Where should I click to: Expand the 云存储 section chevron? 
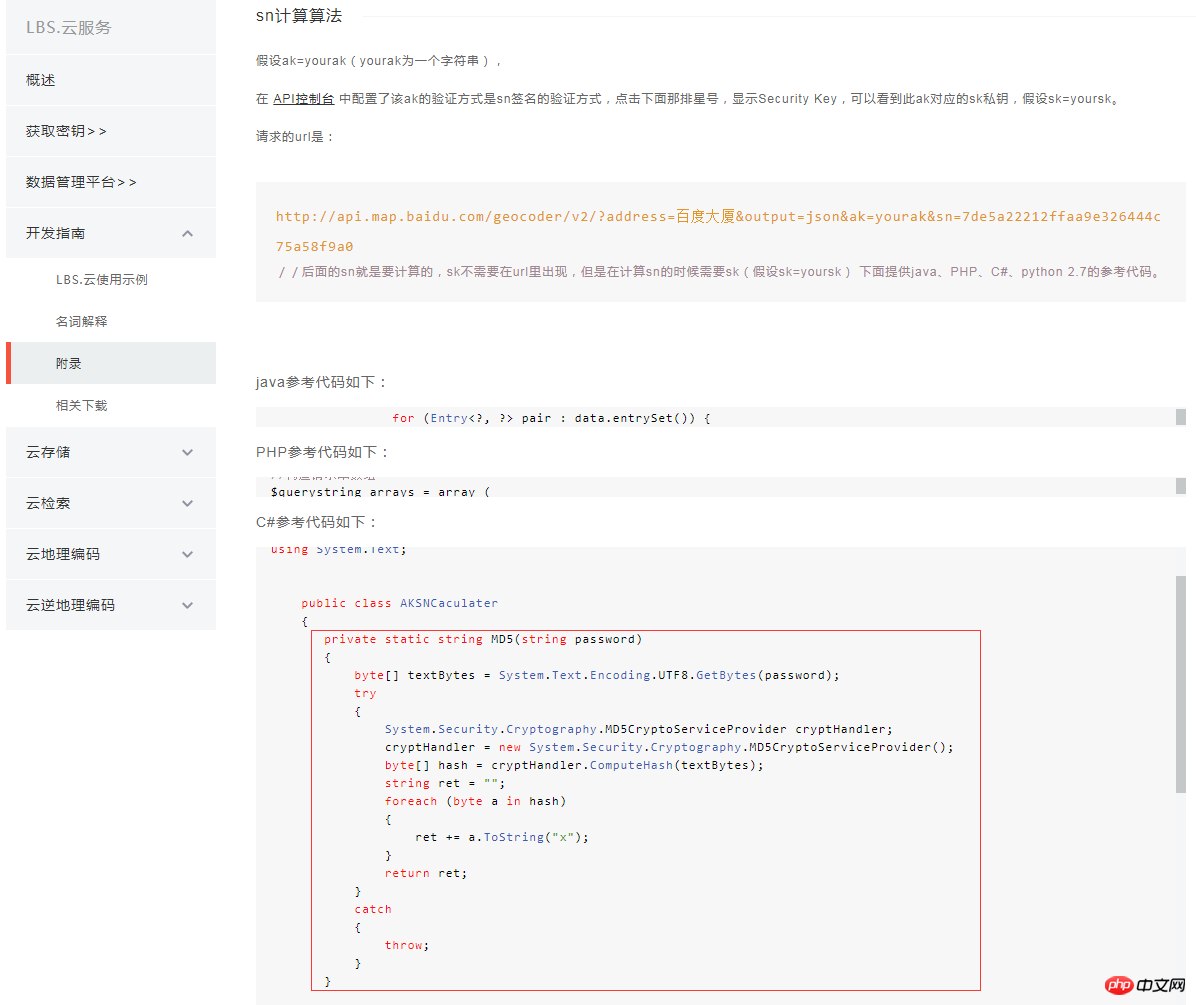point(188,452)
